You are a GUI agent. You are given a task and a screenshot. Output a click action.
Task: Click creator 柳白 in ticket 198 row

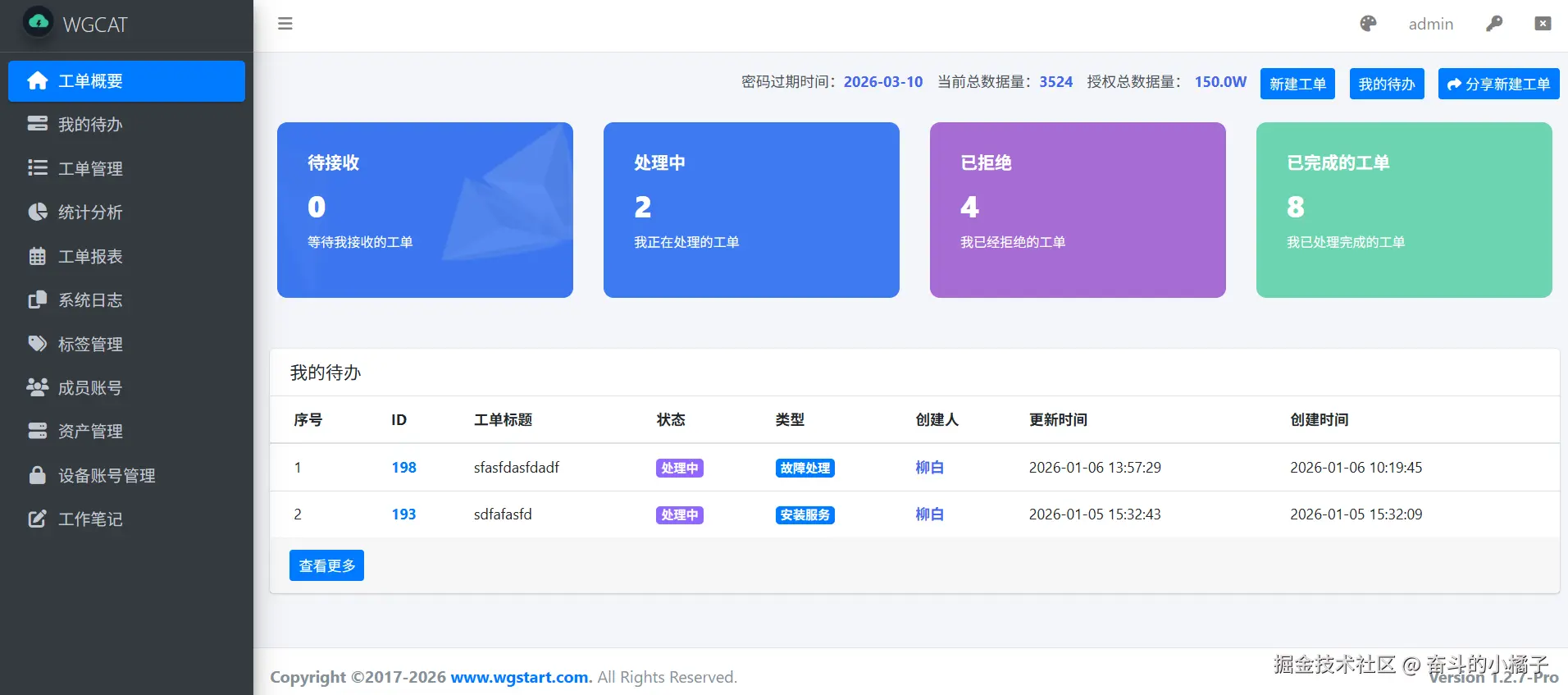click(929, 468)
